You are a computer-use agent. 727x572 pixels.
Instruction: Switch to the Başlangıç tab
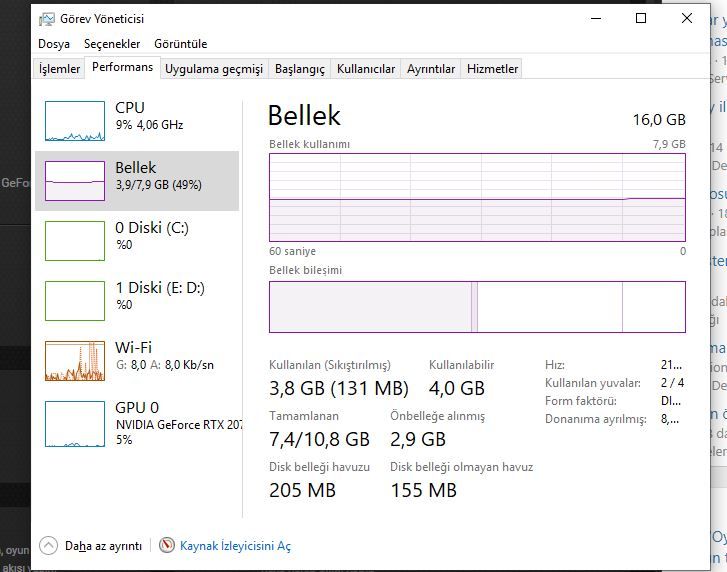click(x=300, y=69)
